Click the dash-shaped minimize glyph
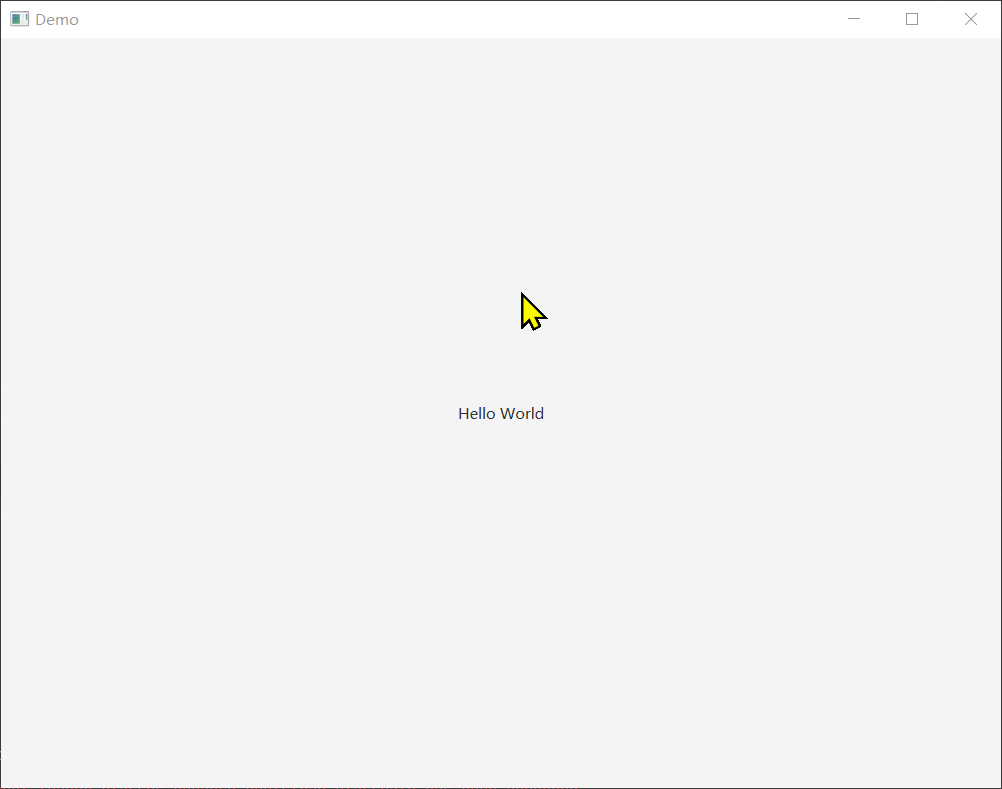1002x789 pixels. click(854, 18)
